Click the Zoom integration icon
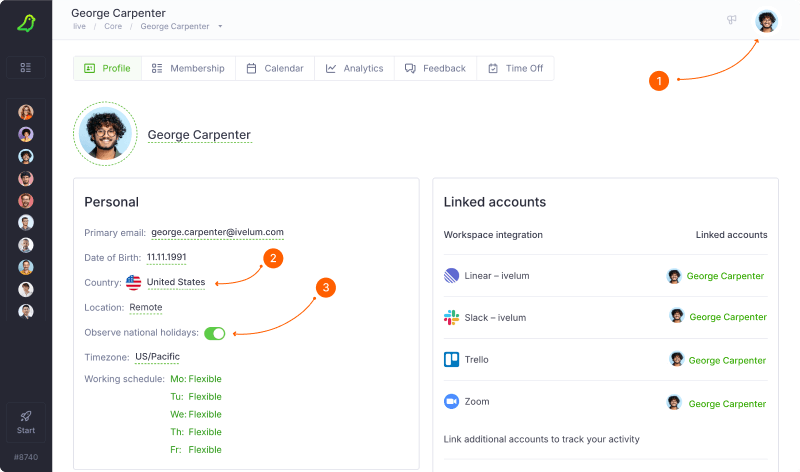The width and height of the screenshot is (800, 472). coord(451,401)
